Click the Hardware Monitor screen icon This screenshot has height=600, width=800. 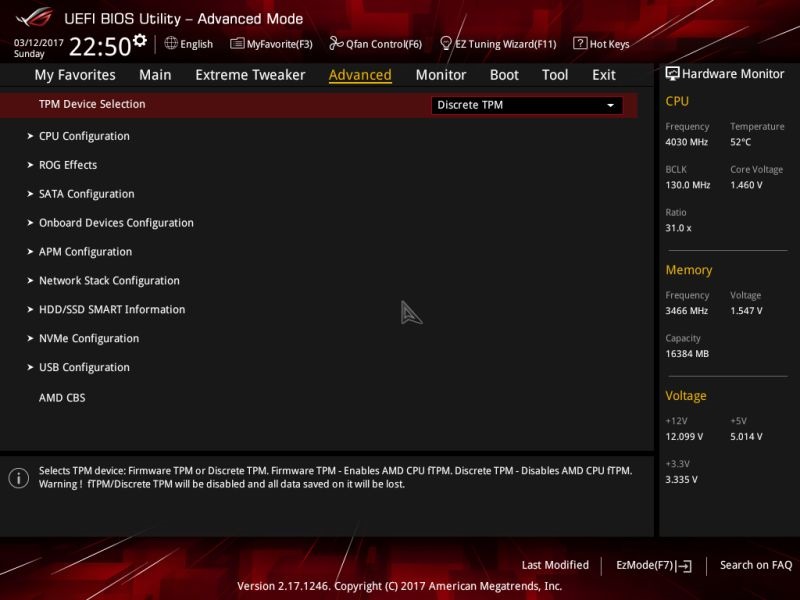point(672,73)
